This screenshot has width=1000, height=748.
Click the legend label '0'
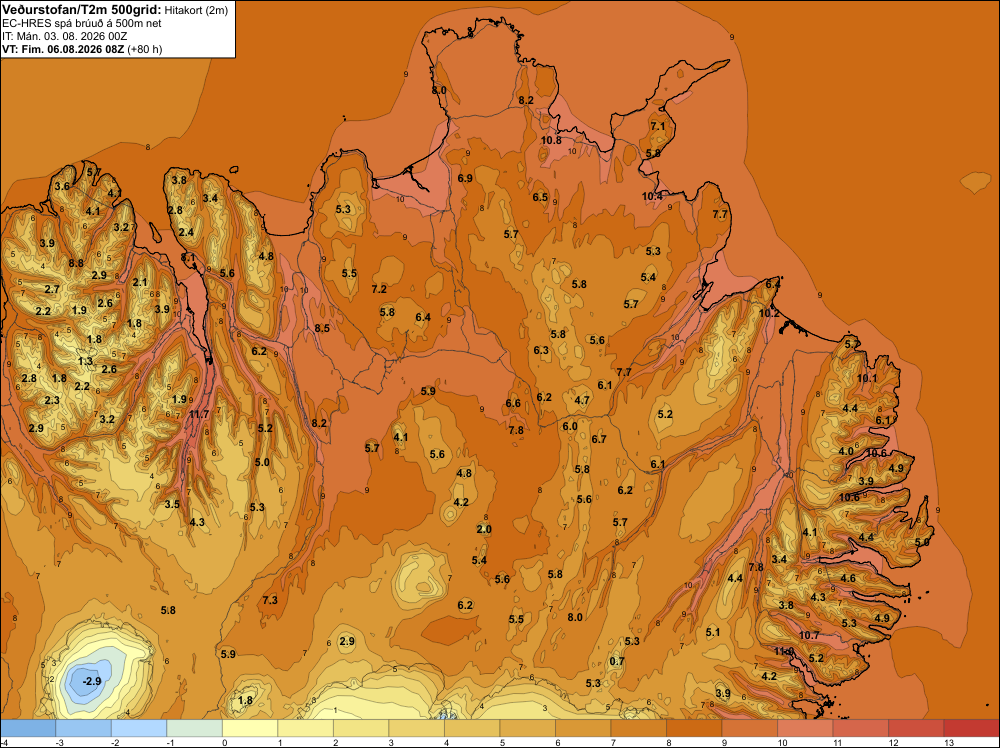click(224, 742)
